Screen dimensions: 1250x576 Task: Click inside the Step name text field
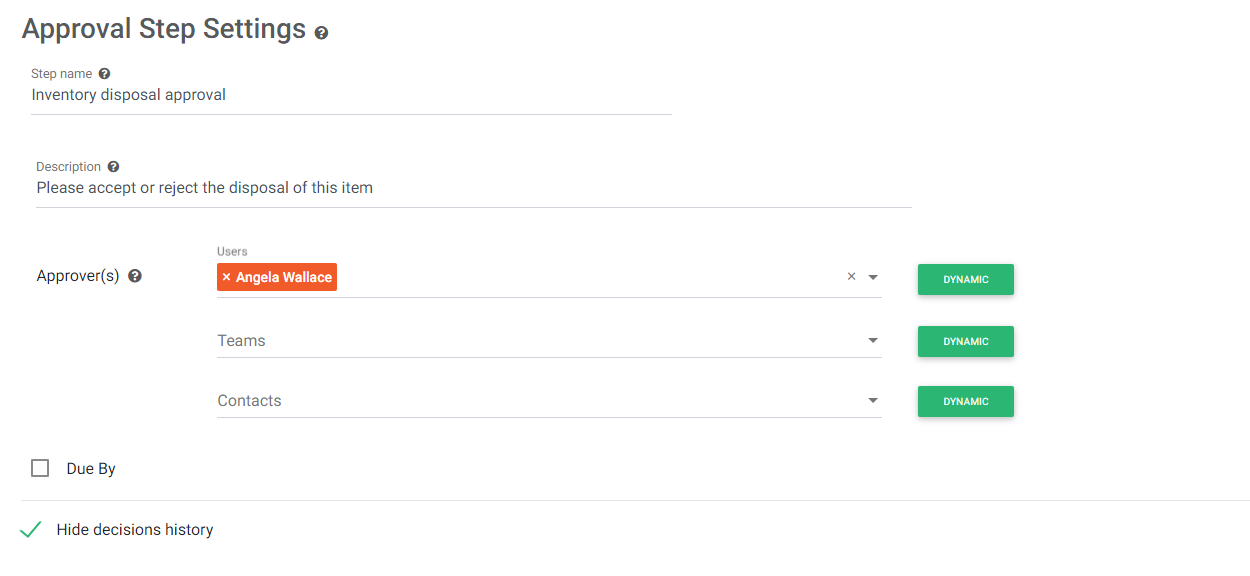(350, 95)
